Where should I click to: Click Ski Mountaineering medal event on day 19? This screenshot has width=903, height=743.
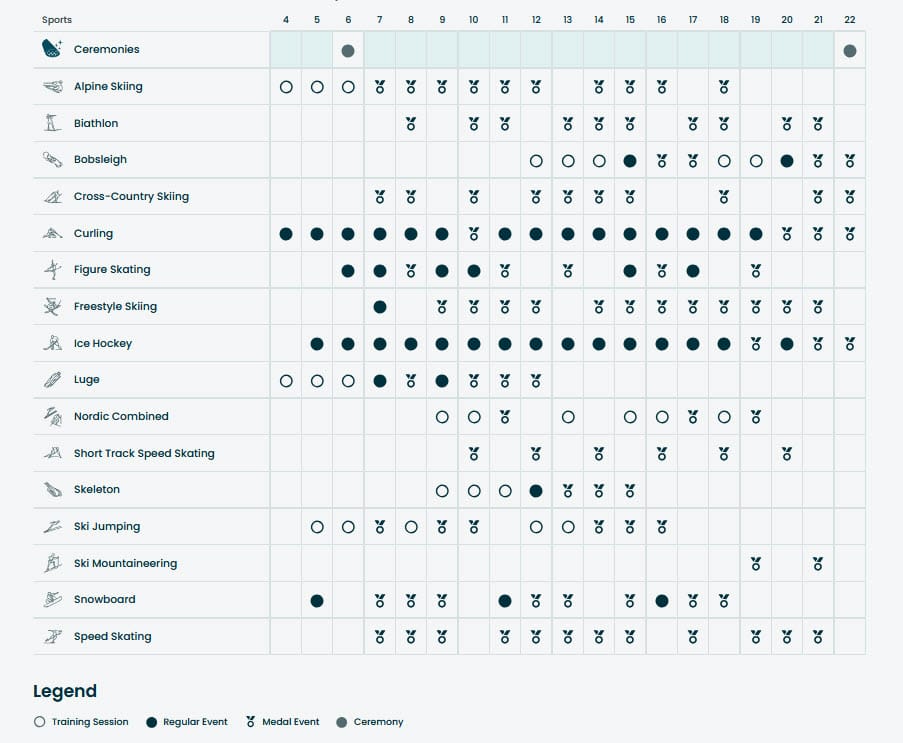756,564
